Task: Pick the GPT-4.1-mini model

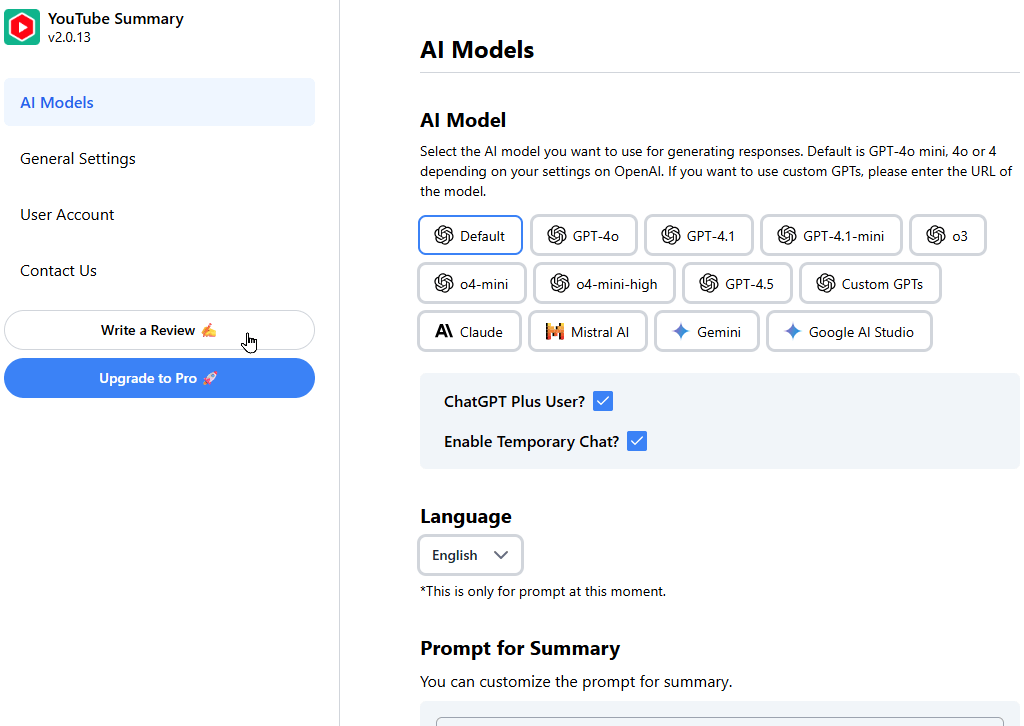Action: [x=831, y=235]
